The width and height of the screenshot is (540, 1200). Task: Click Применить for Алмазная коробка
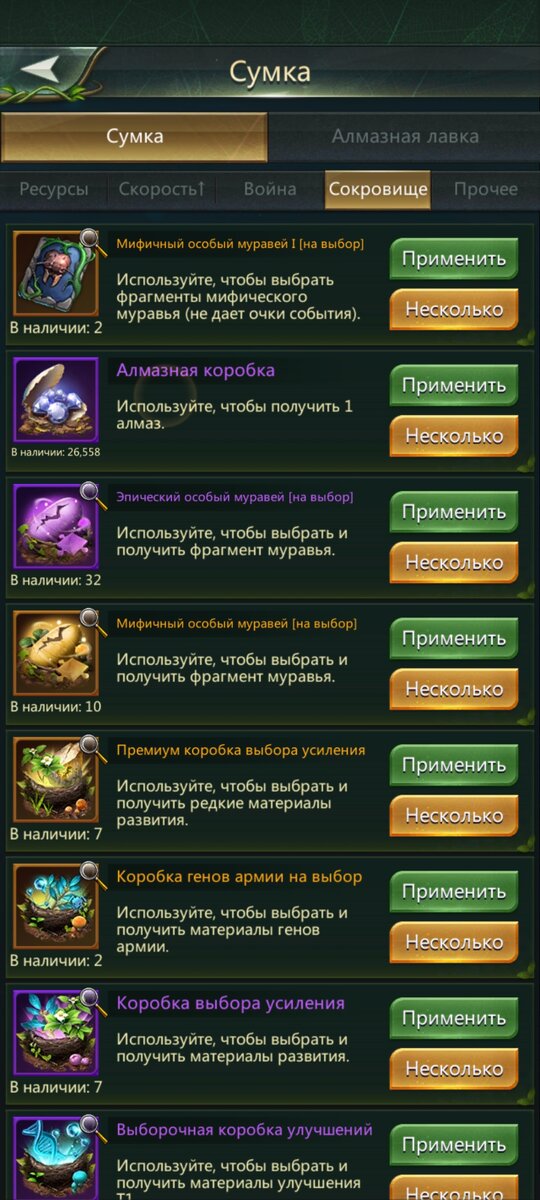click(454, 385)
